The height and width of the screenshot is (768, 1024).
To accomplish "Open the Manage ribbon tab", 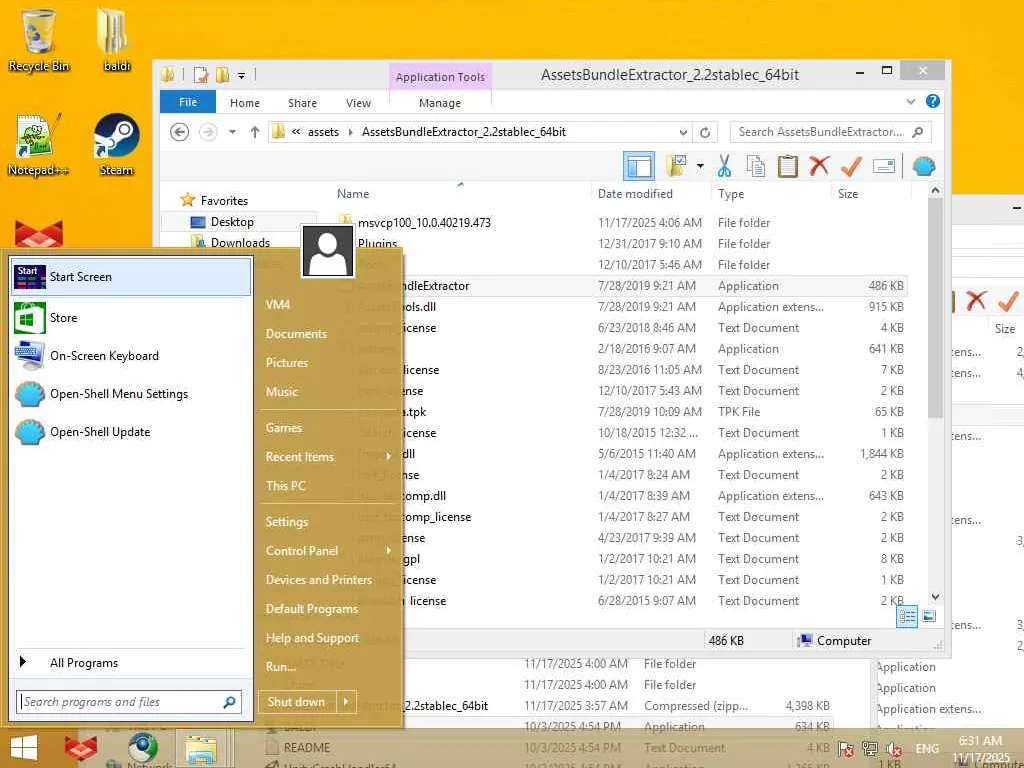I will (x=440, y=103).
